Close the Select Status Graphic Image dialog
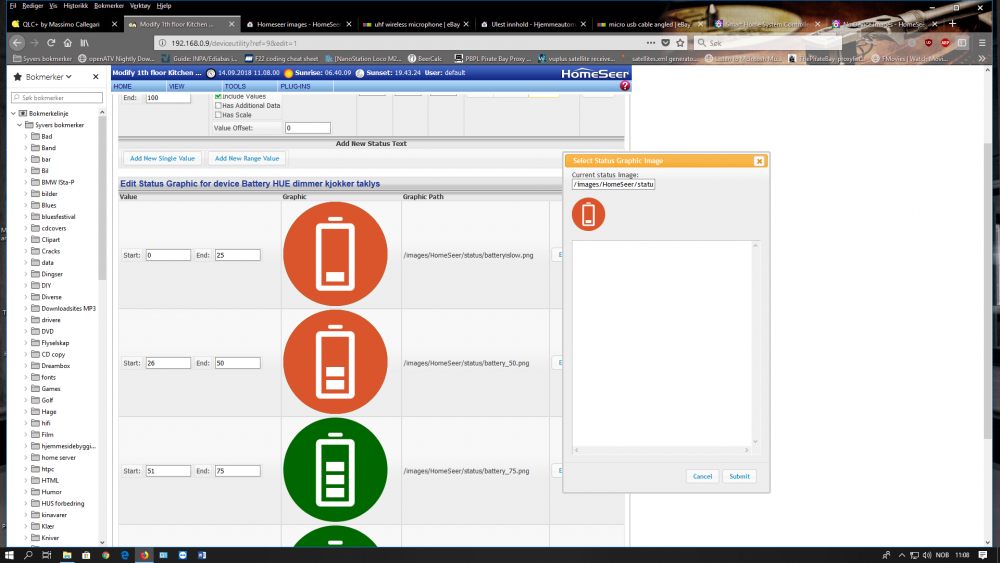 [x=759, y=160]
